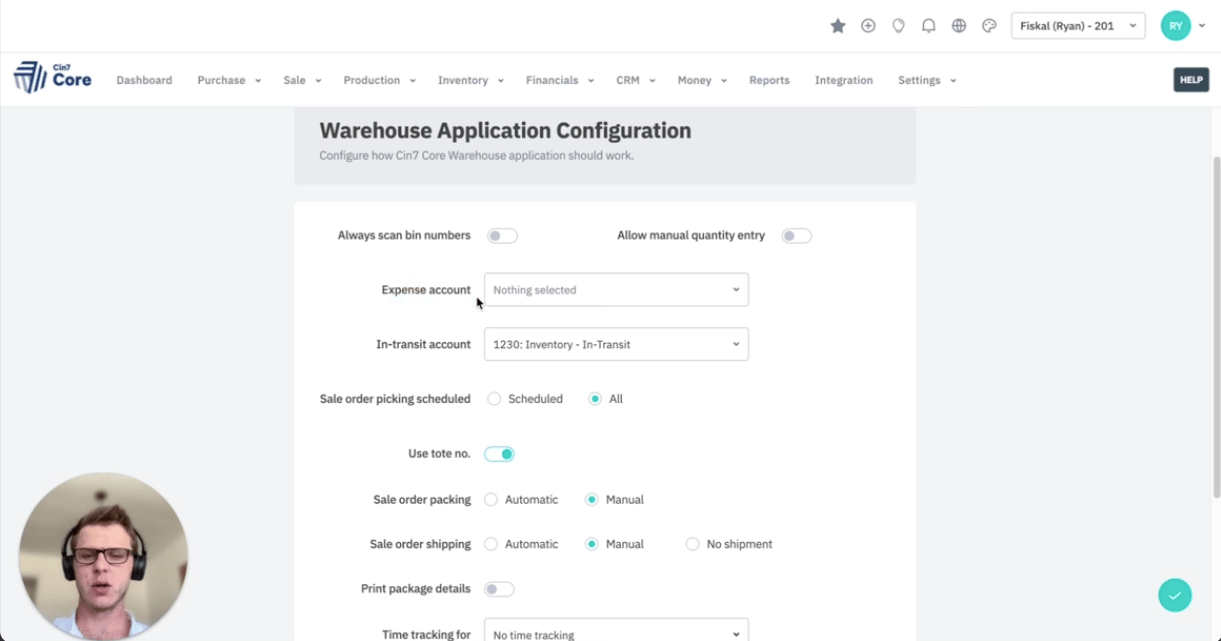Viewport: 1221px width, 641px height.
Task: Go to the Reports menu item
Action: point(769,80)
